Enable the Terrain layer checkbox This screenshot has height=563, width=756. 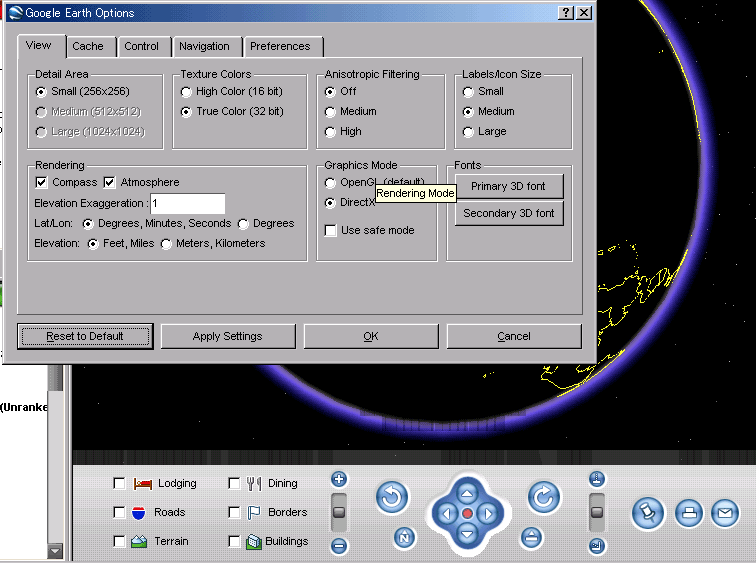tap(119, 541)
